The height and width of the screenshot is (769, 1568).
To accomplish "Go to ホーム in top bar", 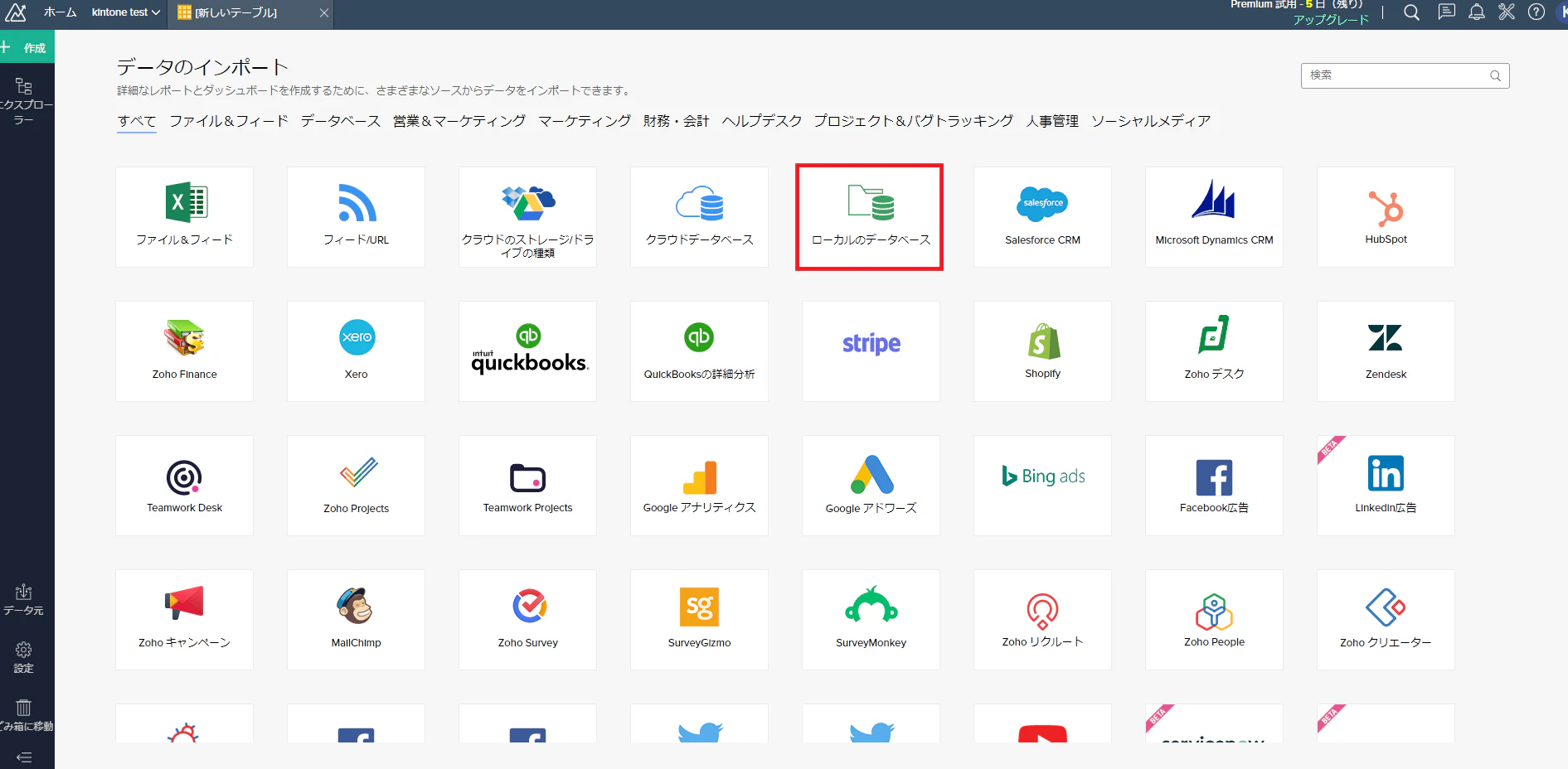I will pos(60,12).
